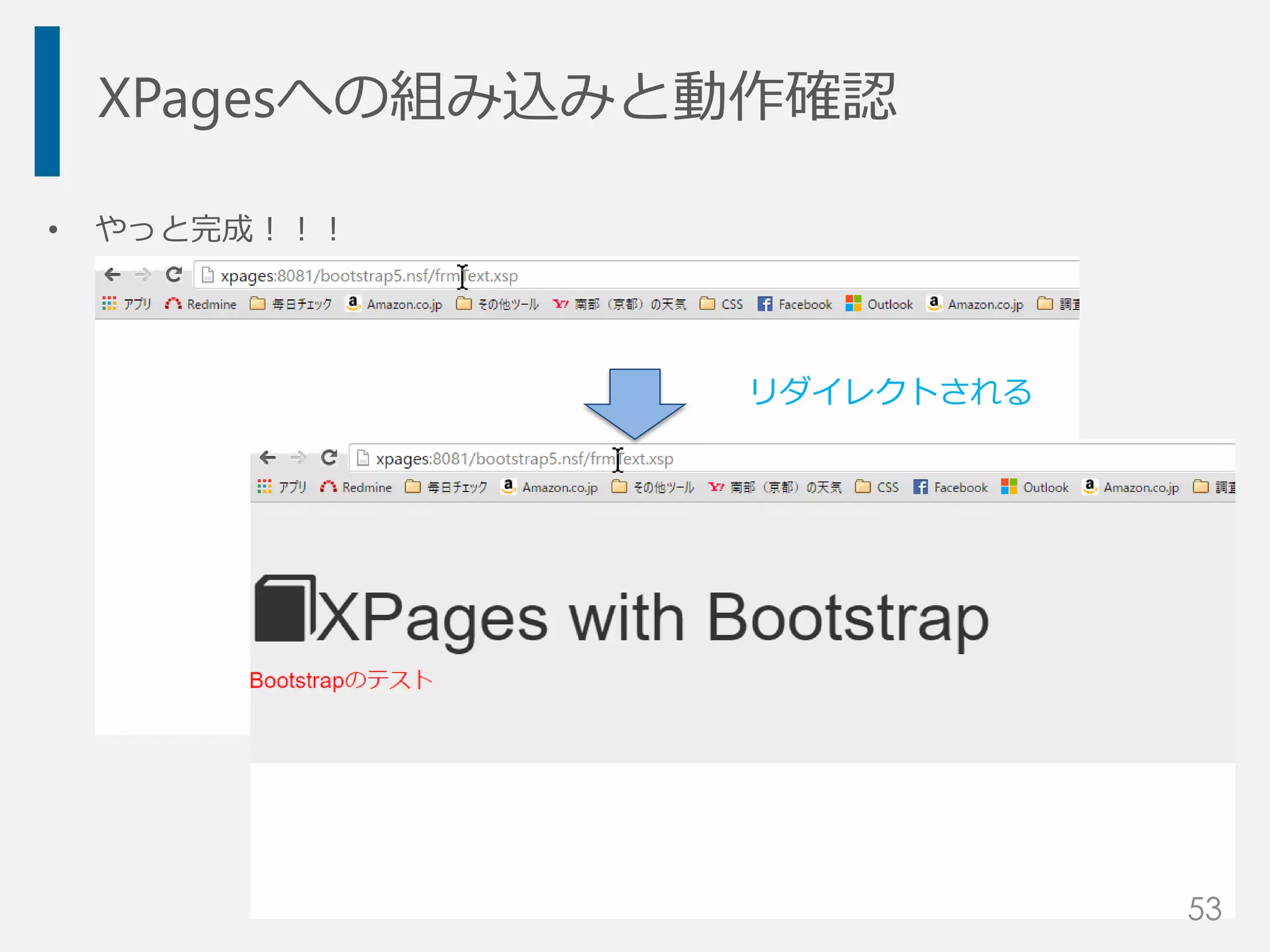
Task: Open Facebook bookmark in the lower browser
Action: tap(950, 487)
